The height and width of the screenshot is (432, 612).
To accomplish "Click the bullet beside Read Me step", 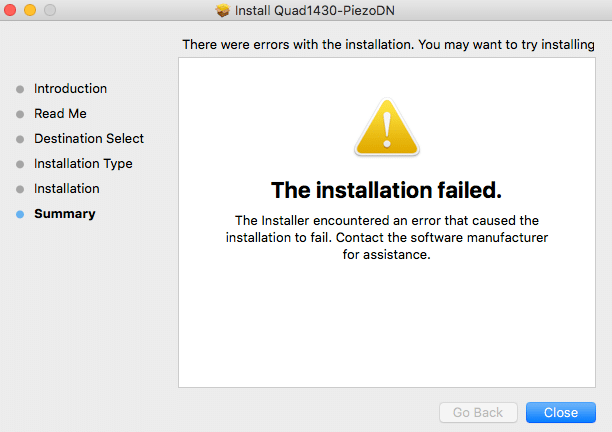I will (x=20, y=114).
